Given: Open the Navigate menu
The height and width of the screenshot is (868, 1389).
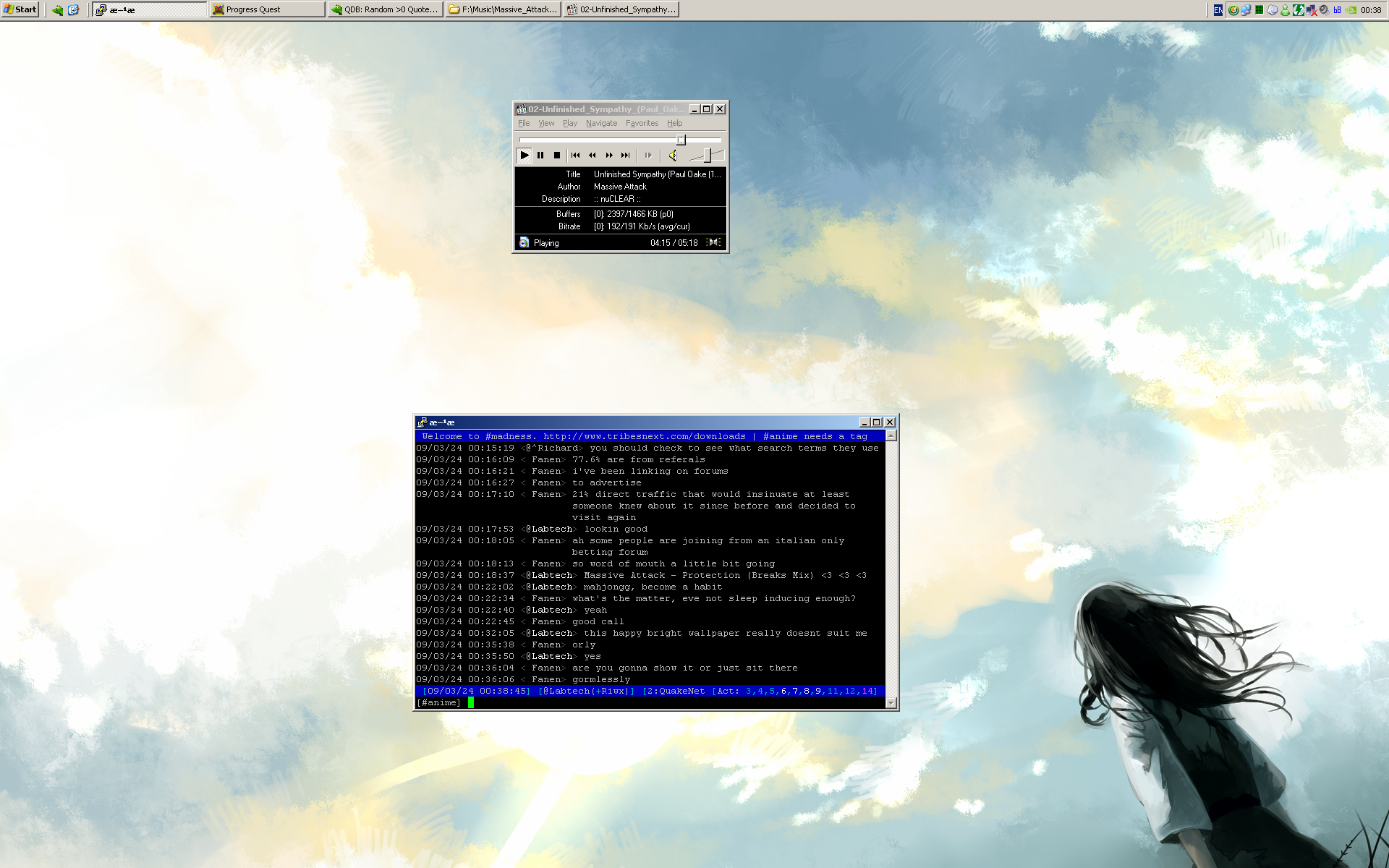Looking at the screenshot, I should (x=601, y=124).
